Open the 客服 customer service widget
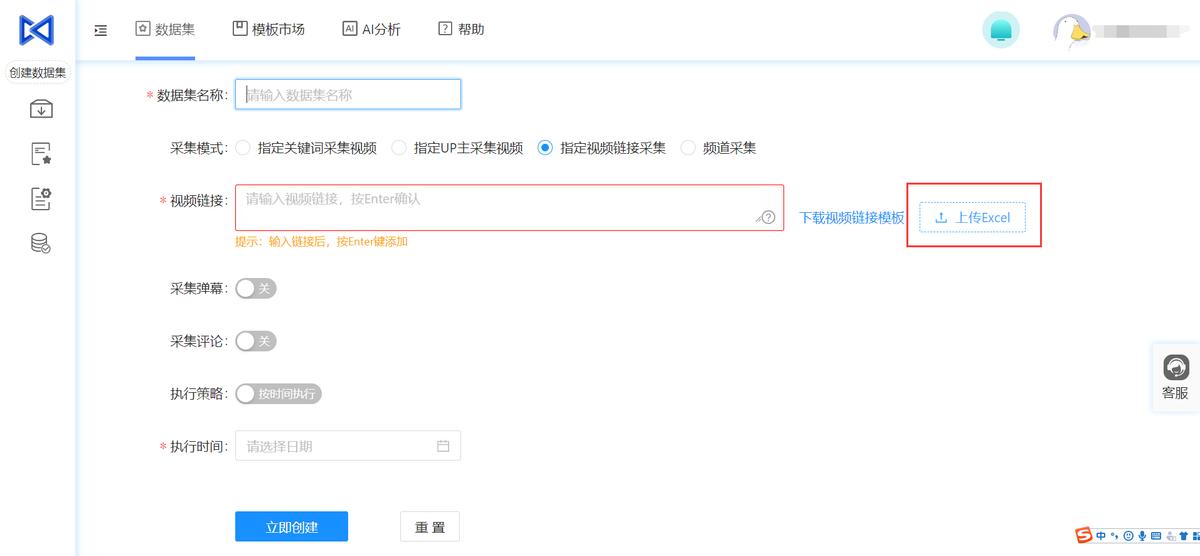1200x556 pixels. point(1175,378)
